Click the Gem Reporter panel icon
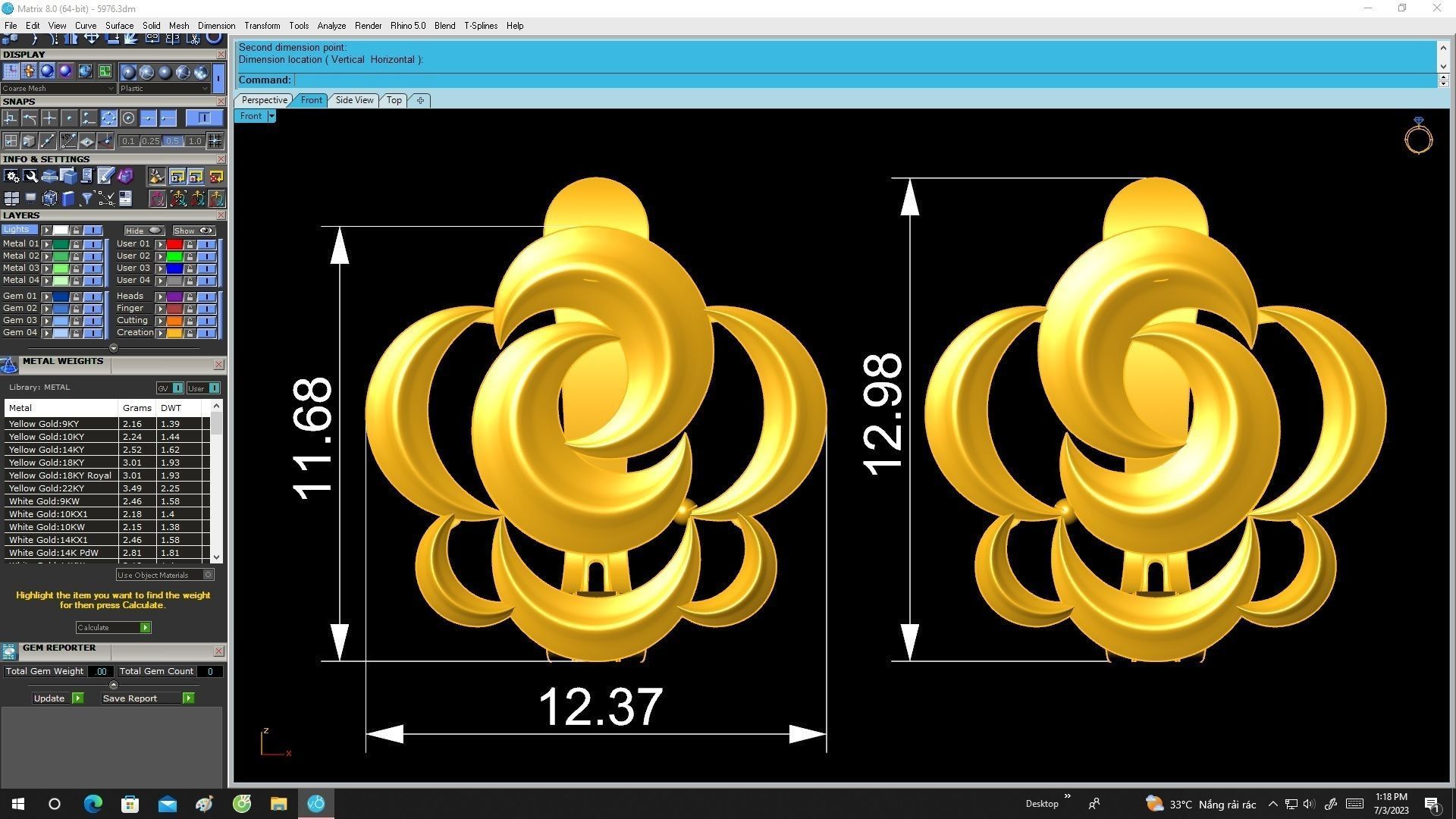 pyautogui.click(x=9, y=651)
